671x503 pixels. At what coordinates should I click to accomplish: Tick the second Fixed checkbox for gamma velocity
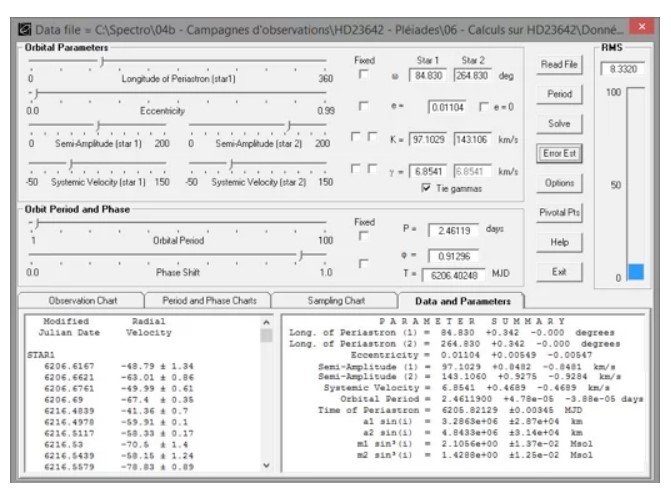click(x=372, y=169)
